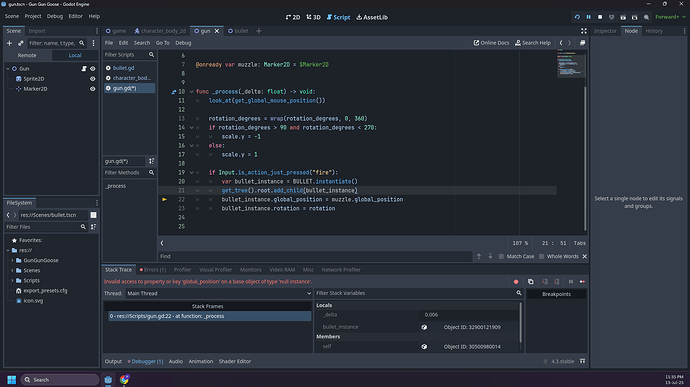Image resolution: width=690 pixels, height=387 pixels.
Task: Open the Project menu
Action: click(33, 16)
